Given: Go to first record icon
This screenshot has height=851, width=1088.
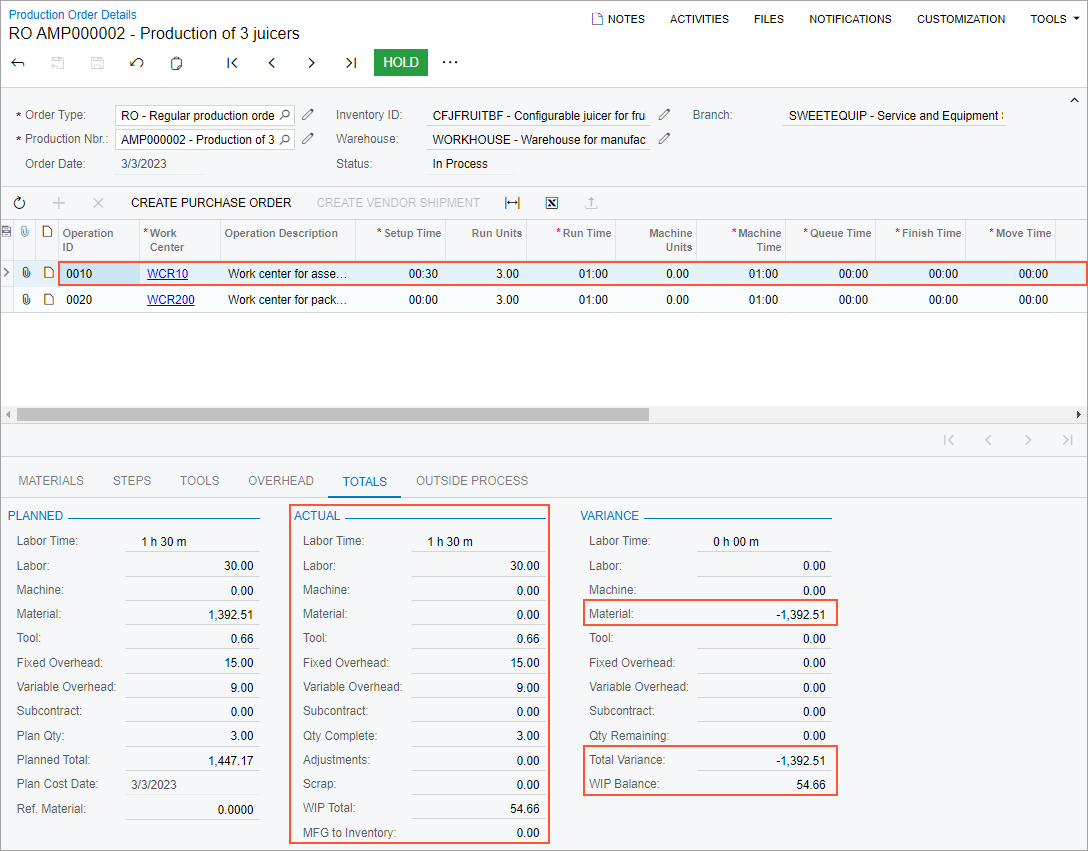Looking at the screenshot, I should [x=232, y=63].
